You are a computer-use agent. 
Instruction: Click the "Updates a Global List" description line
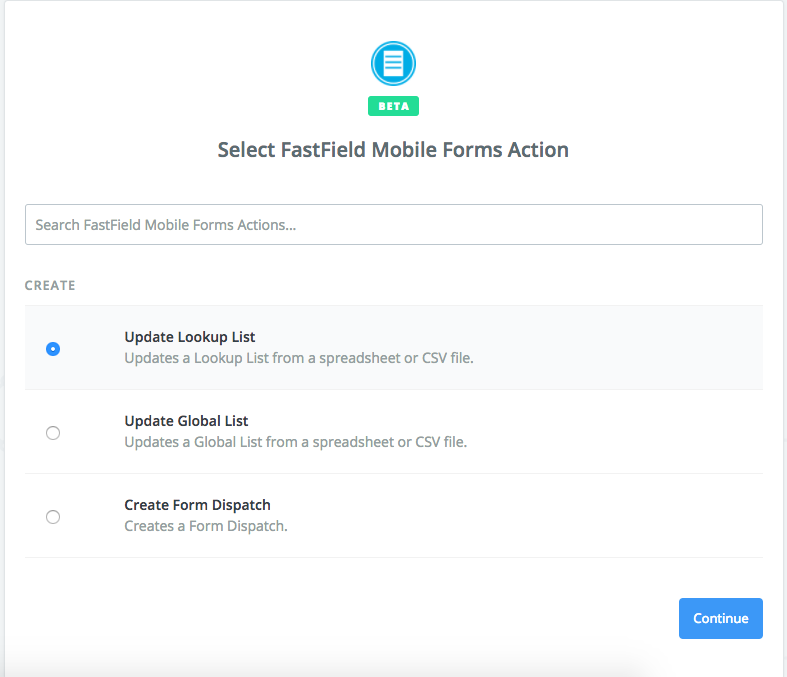pos(295,441)
